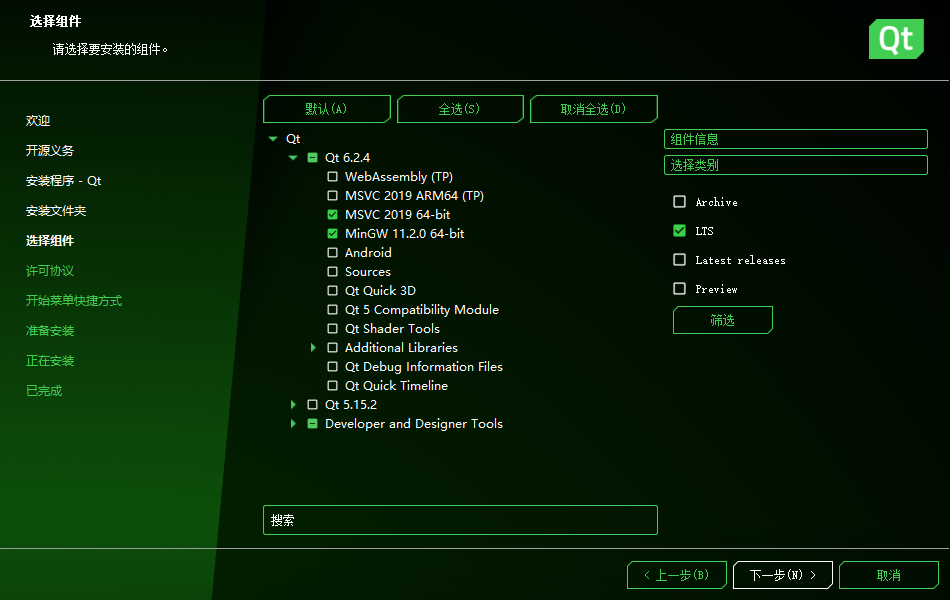Select the Qt 5.15.2 row label
The width and height of the screenshot is (950, 600).
point(351,404)
